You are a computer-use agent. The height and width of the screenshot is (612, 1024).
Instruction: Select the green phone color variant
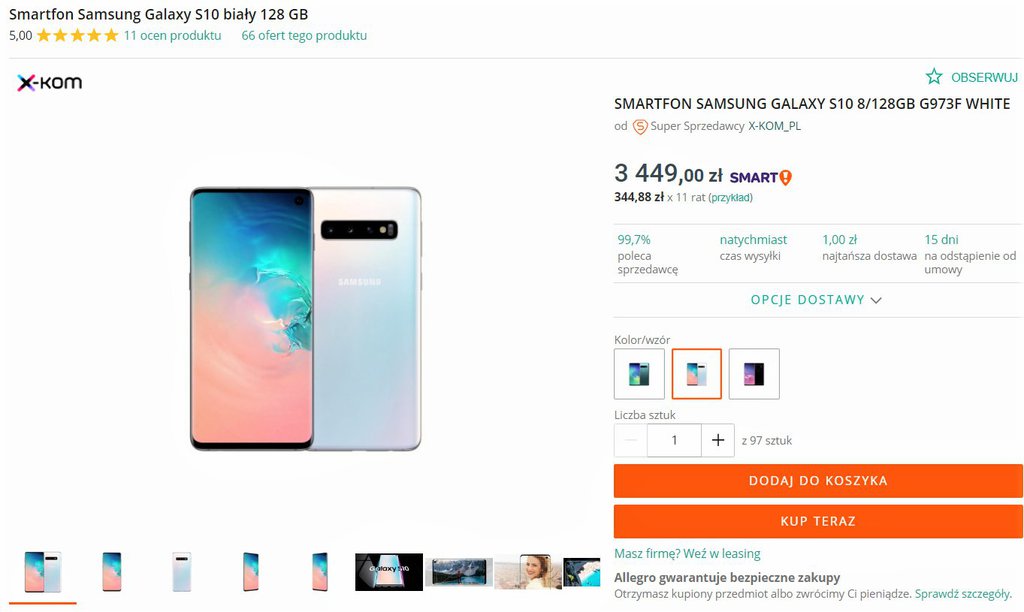point(639,374)
